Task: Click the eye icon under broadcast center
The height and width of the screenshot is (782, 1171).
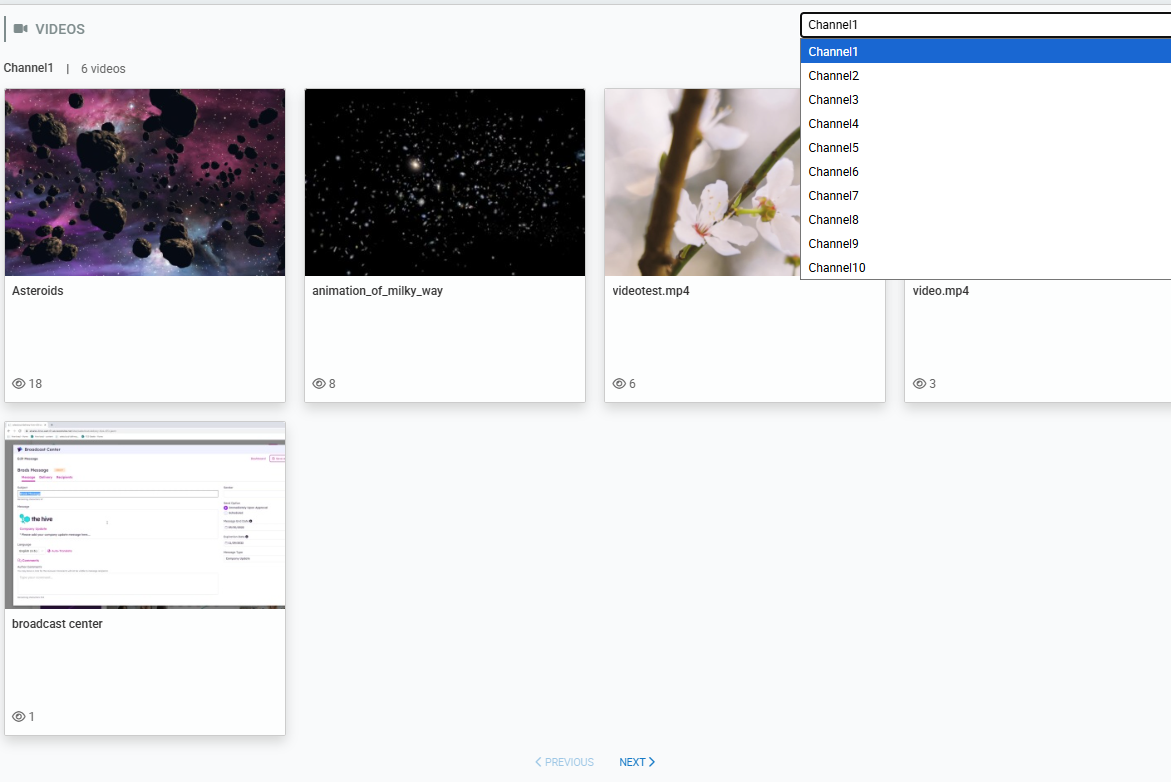Action: point(18,717)
